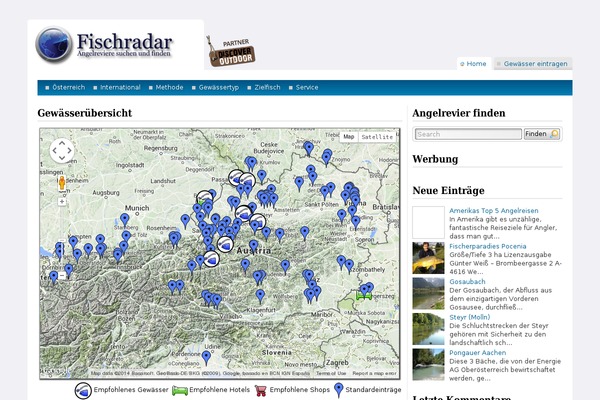The width and height of the screenshot is (600, 400).
Task: Click the Finden search button
Action: (541, 134)
